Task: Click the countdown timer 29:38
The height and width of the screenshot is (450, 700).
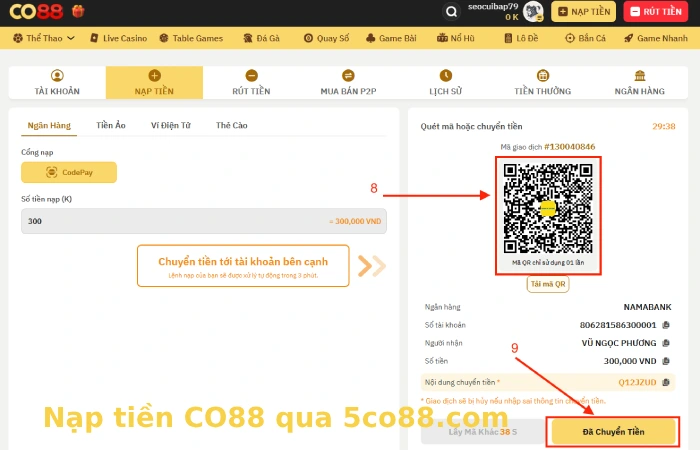Action: (x=664, y=126)
